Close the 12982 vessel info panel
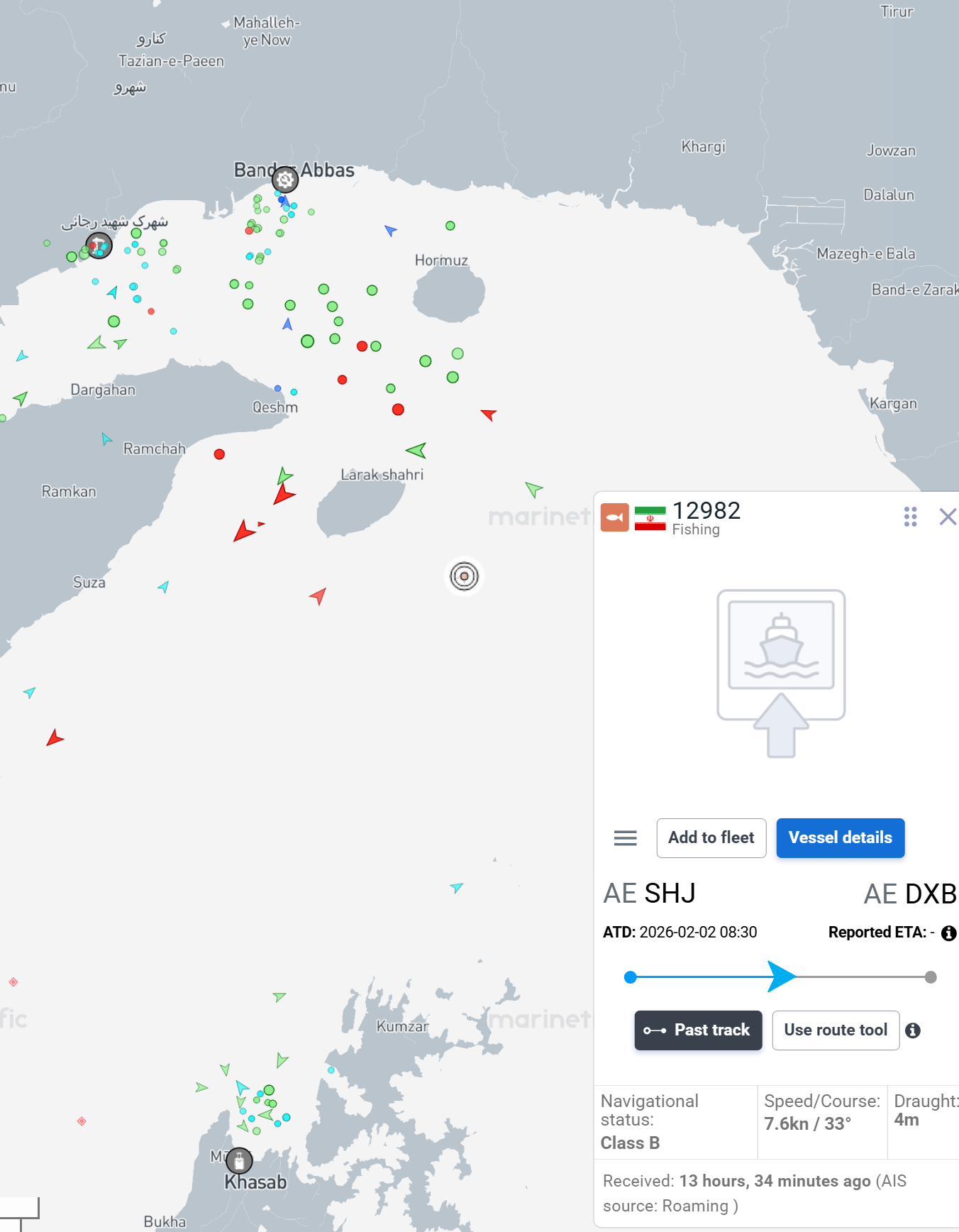 (x=948, y=517)
